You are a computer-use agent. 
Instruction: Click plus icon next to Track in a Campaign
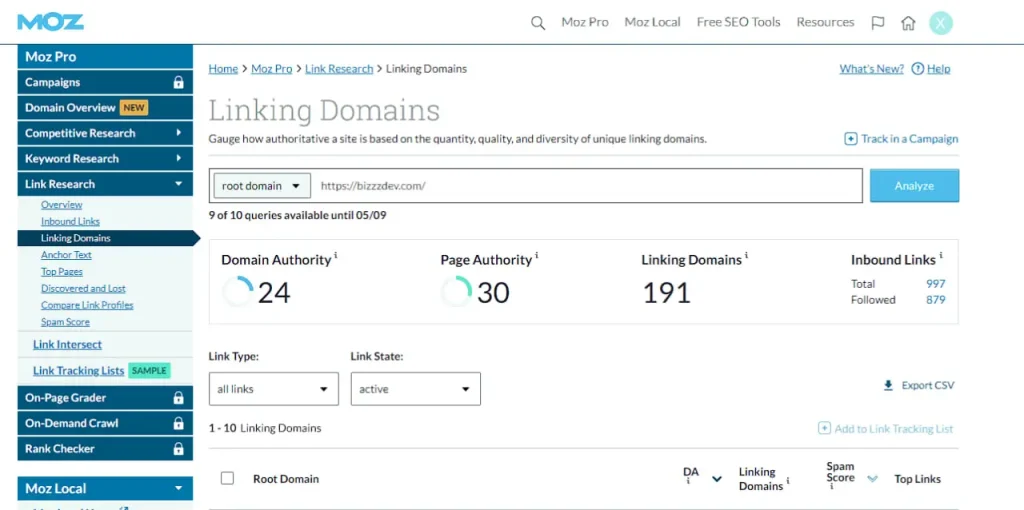click(850, 139)
